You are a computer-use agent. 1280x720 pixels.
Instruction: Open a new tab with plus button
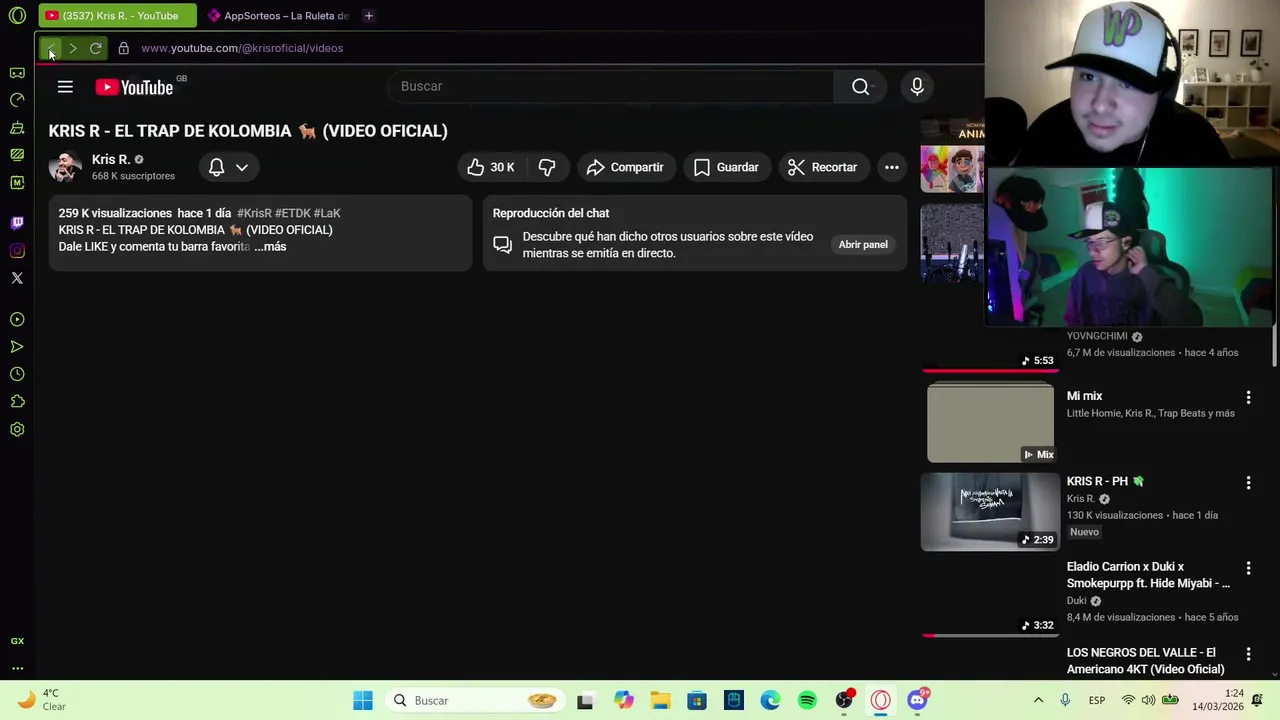[369, 16]
